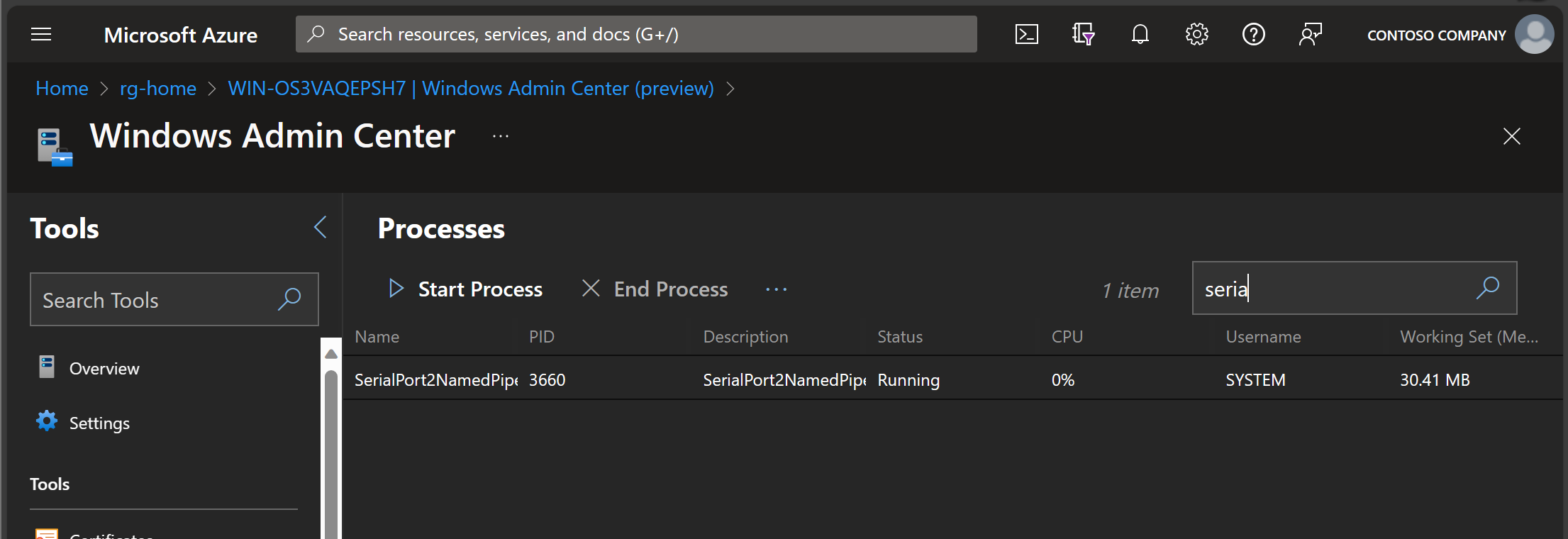Click the Tools list scrollbar thumb
Screen dimensions: 1568x539
(x=330, y=454)
